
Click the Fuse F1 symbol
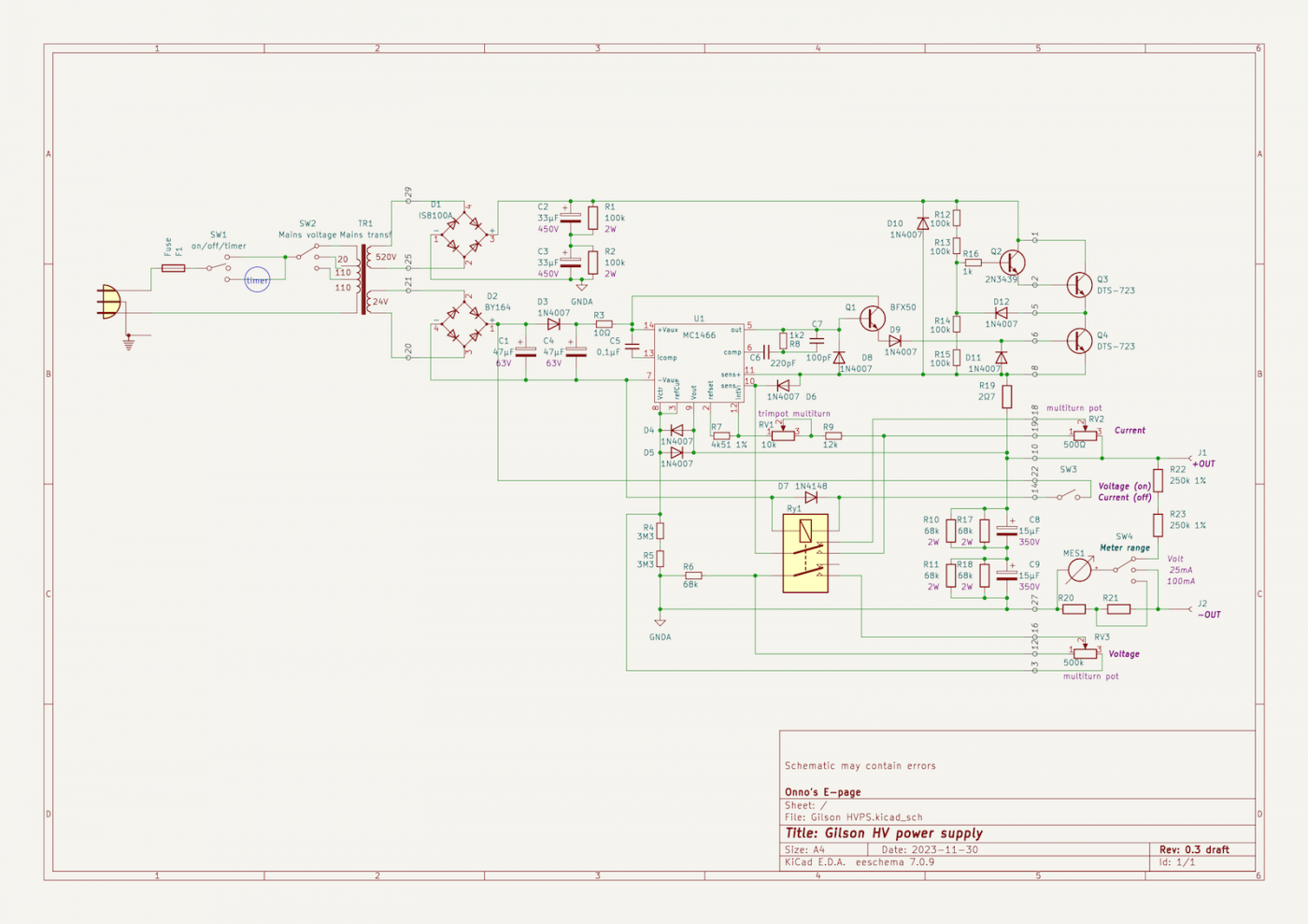[x=173, y=268]
